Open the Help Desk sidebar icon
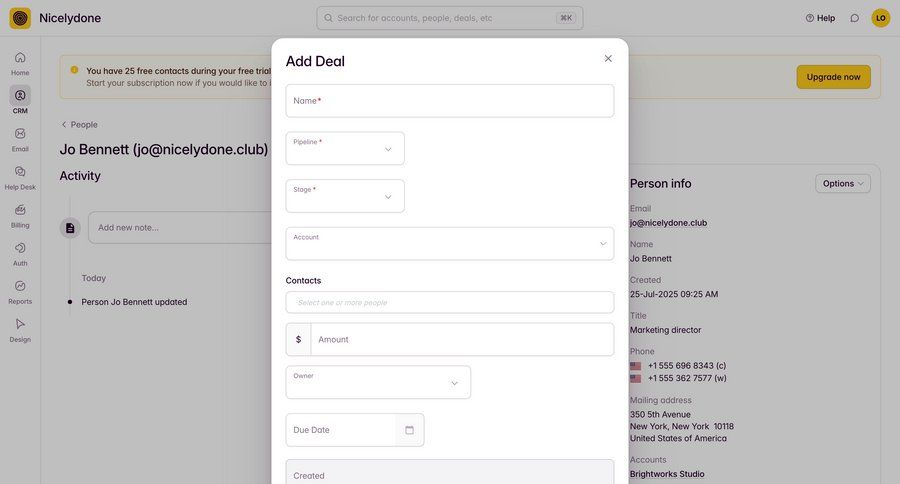The width and height of the screenshot is (900, 484). coord(20,172)
